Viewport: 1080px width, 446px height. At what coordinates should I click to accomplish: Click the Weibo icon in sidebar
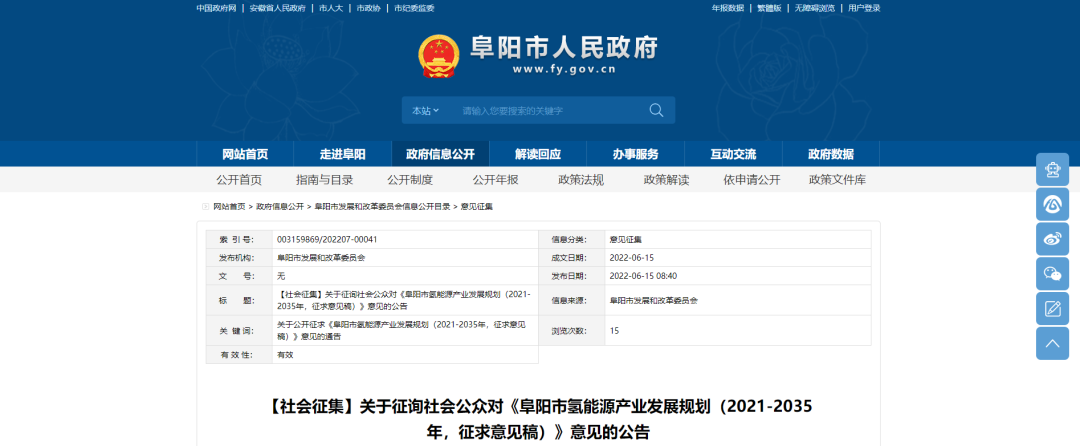(x=1052, y=239)
